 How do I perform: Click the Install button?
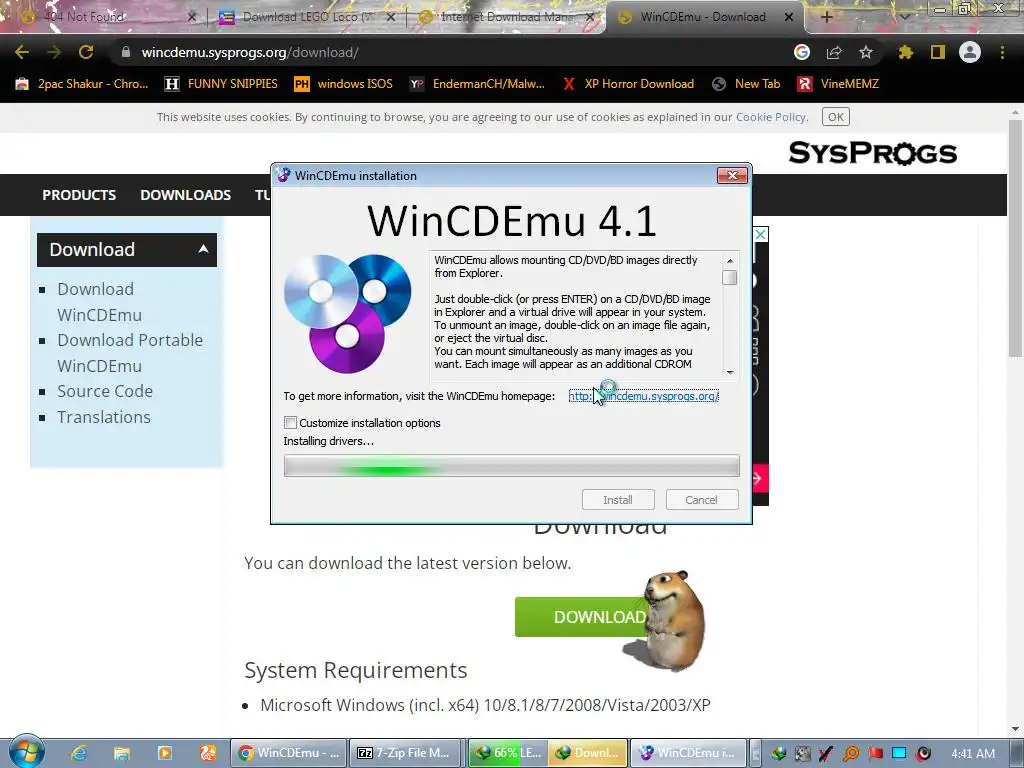click(618, 500)
